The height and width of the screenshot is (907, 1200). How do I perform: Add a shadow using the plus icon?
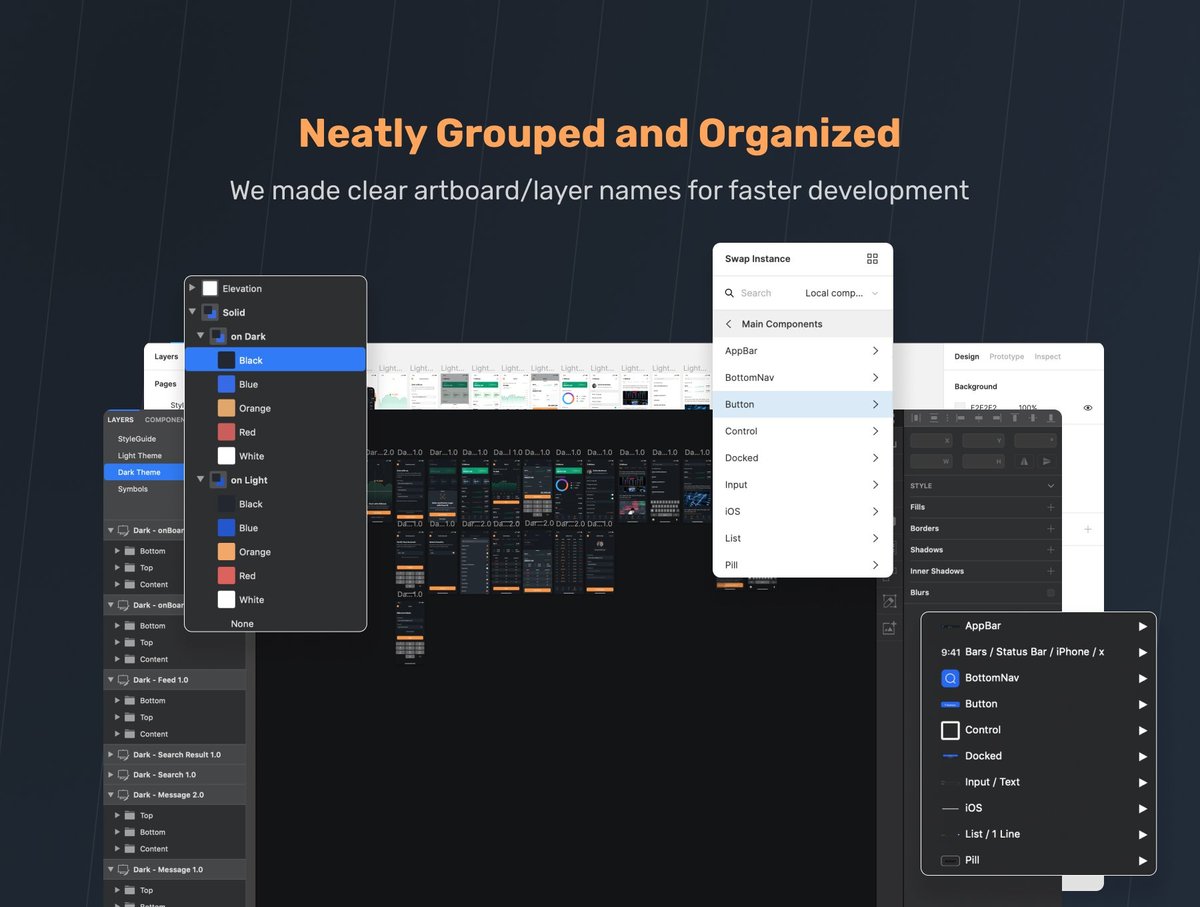(1050, 550)
